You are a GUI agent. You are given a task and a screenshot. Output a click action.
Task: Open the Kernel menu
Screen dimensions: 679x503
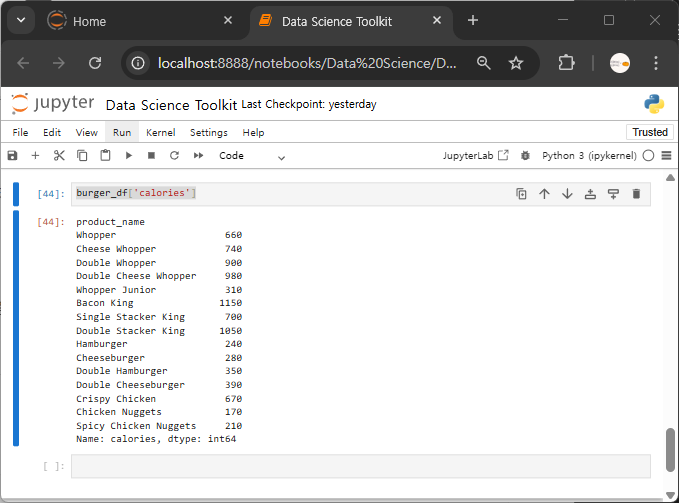click(161, 132)
